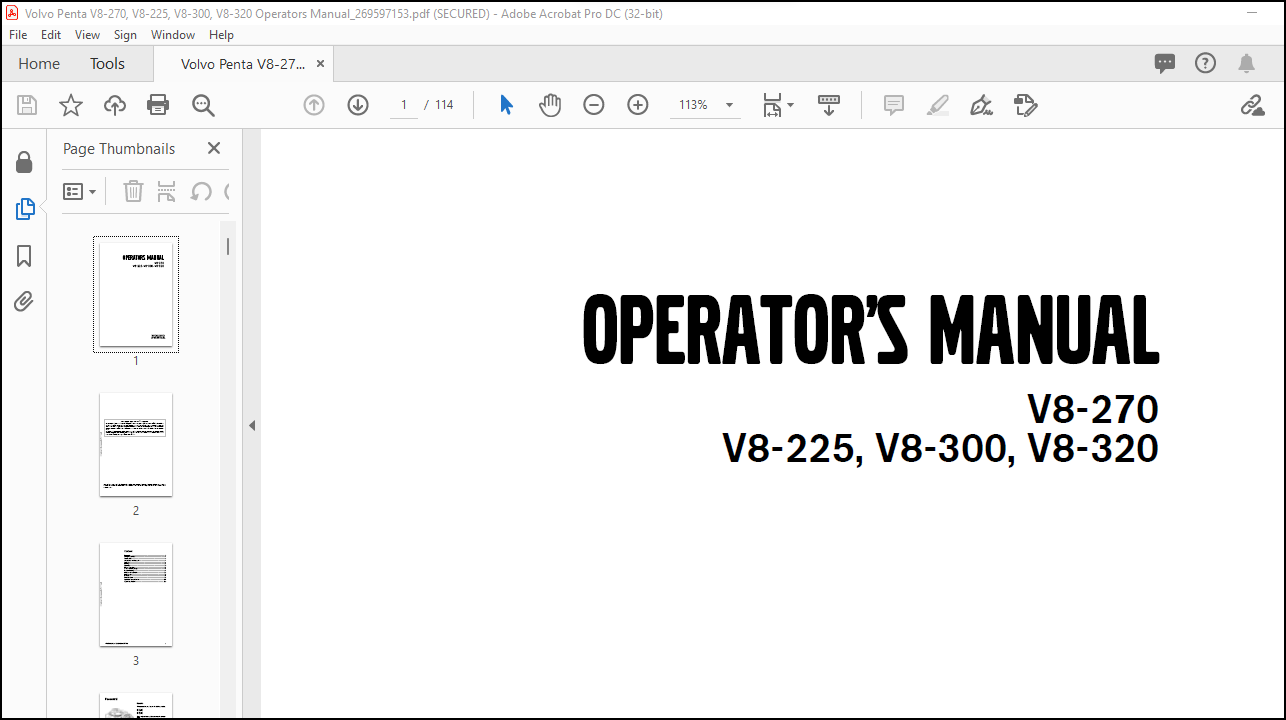This screenshot has width=1286, height=720.
Task: Click the scrolling mode keyboard icon
Action: pyautogui.click(x=829, y=105)
